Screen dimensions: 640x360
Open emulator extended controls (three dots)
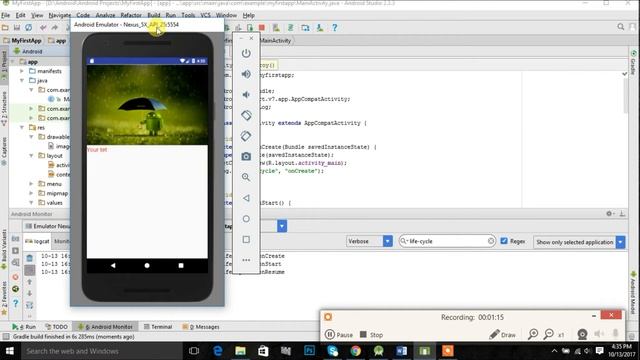pyautogui.click(x=246, y=260)
